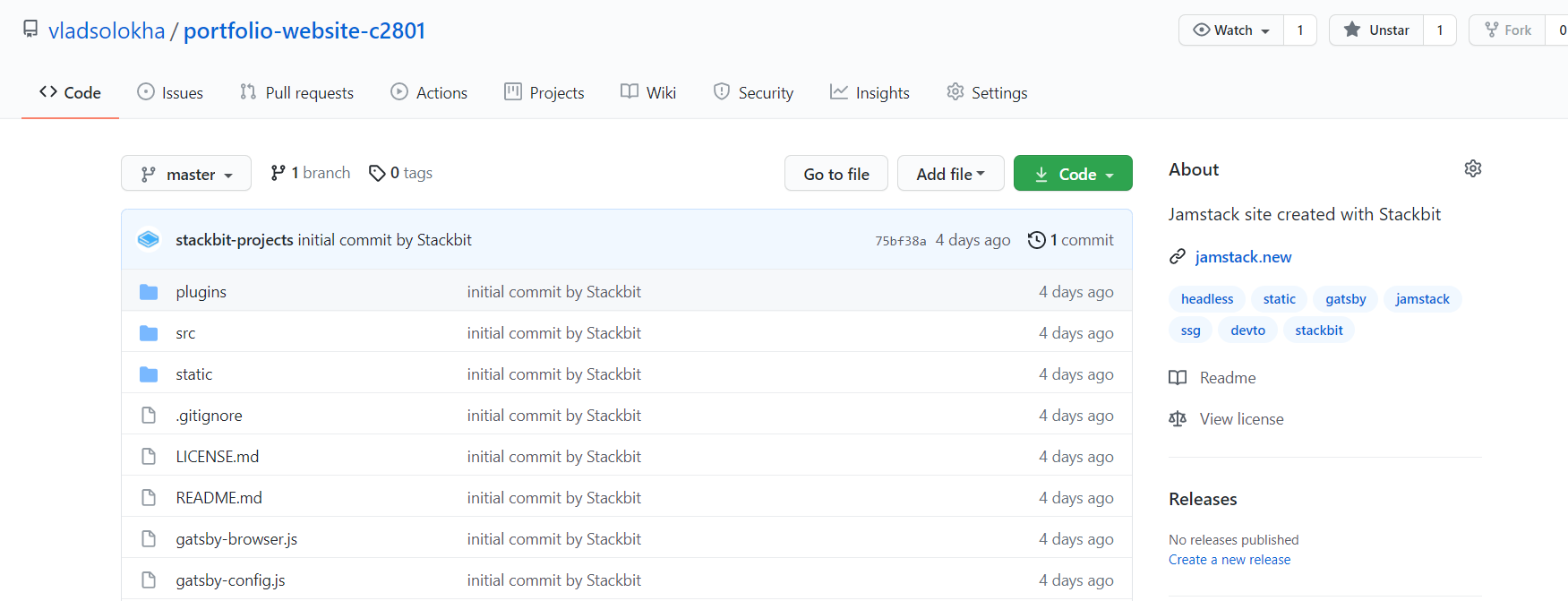The width and height of the screenshot is (1568, 601).
Task: Open the src folder
Action: pyautogui.click(x=185, y=333)
